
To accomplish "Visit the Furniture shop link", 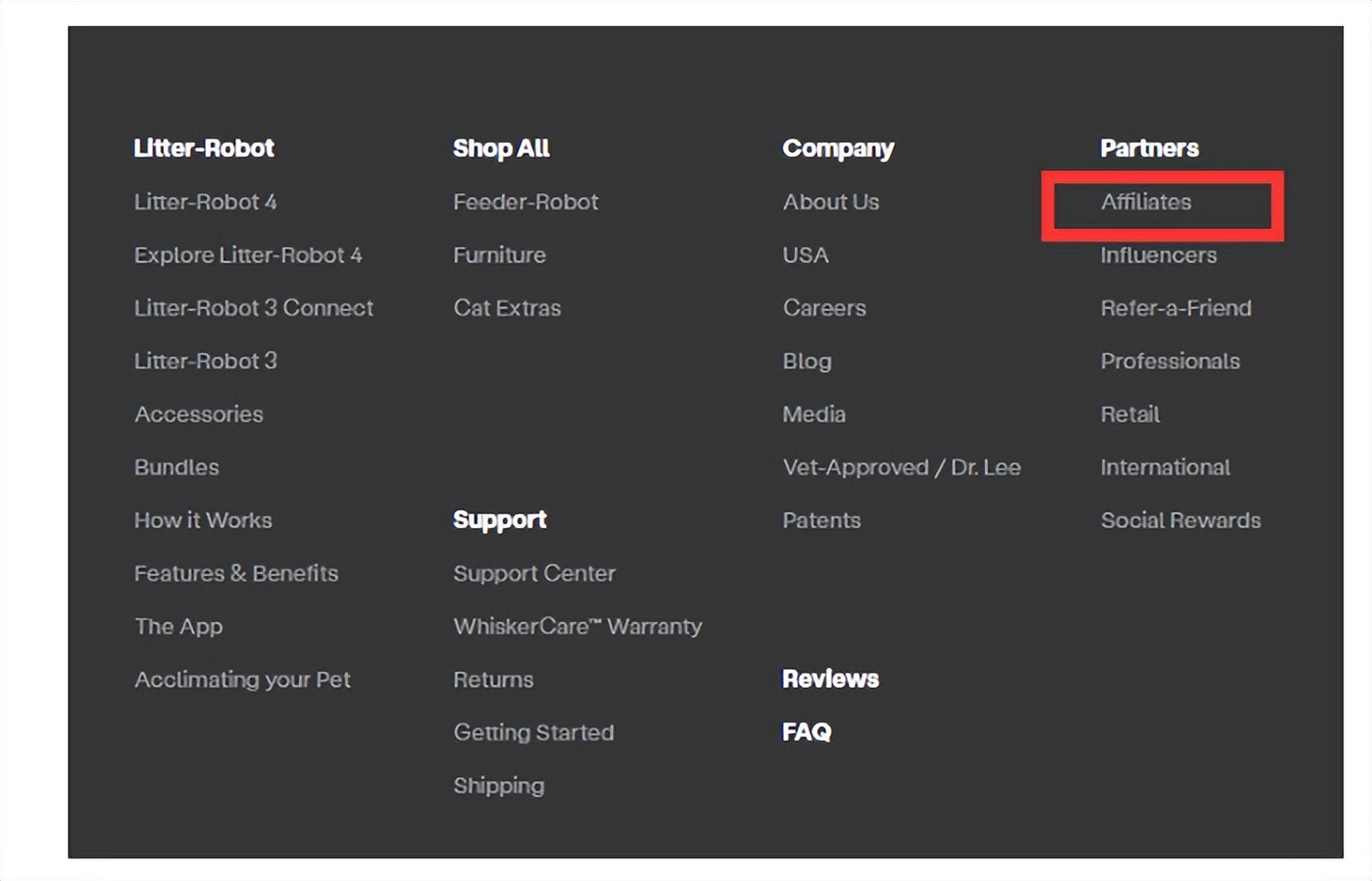I will 500,255.
